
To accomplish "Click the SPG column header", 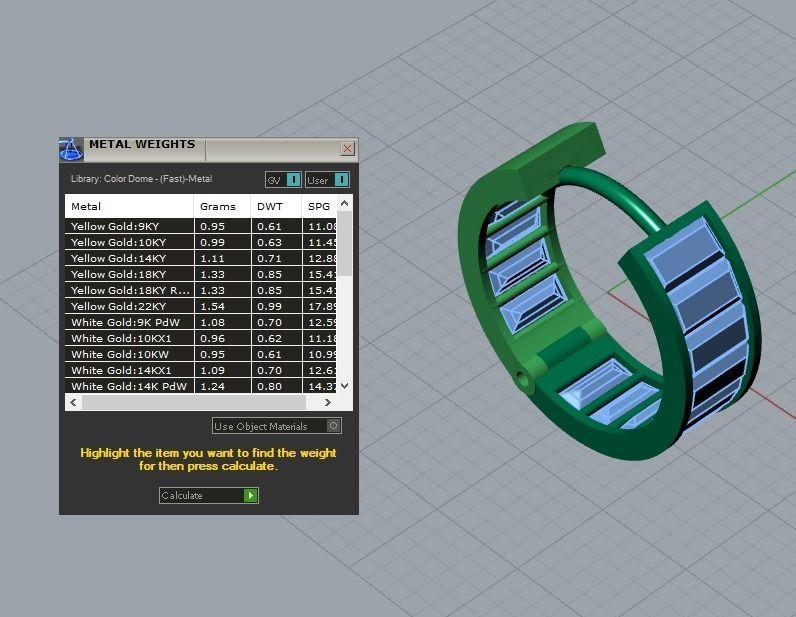I will point(319,206).
